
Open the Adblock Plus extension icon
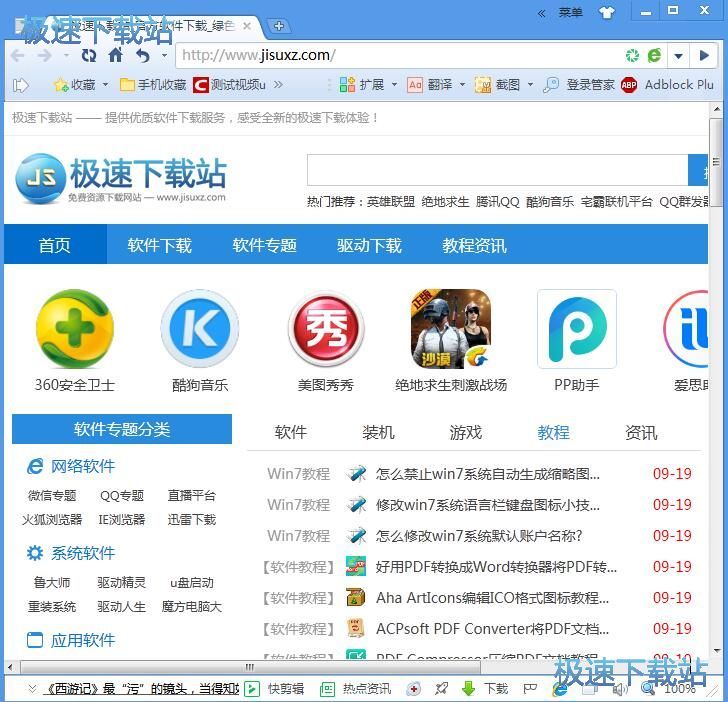(x=629, y=85)
